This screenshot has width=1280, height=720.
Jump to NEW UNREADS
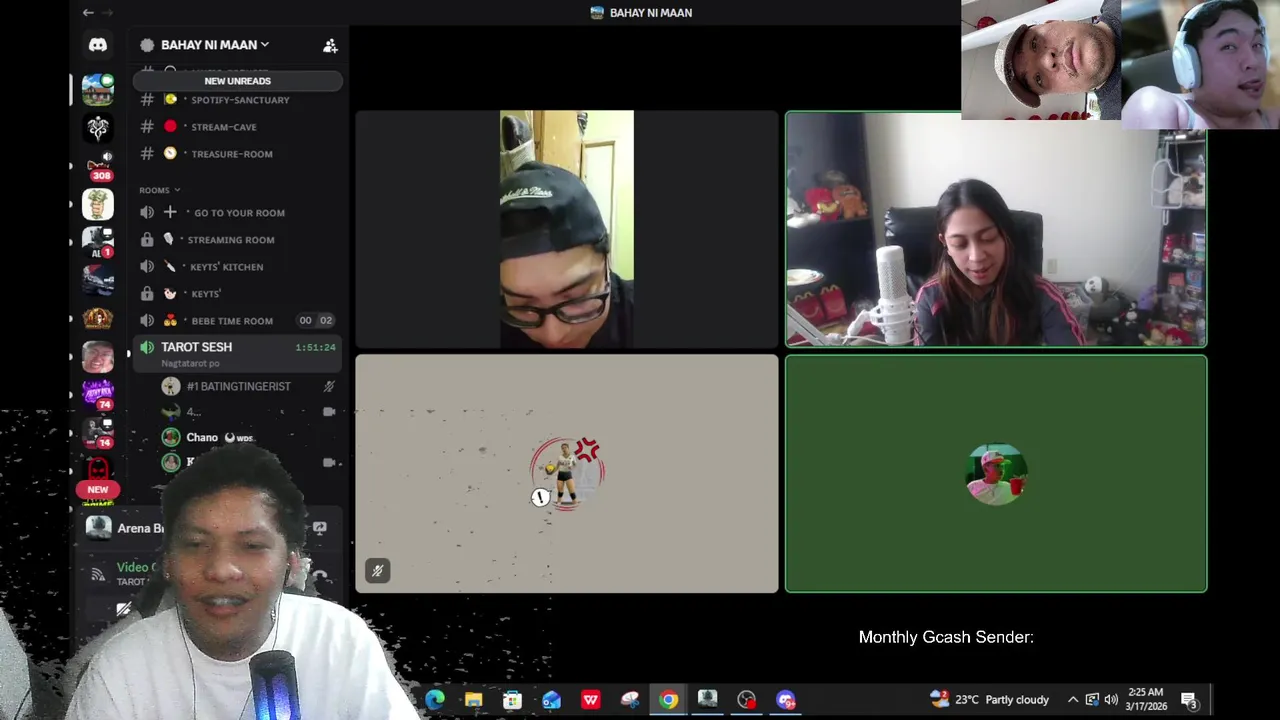(x=237, y=81)
